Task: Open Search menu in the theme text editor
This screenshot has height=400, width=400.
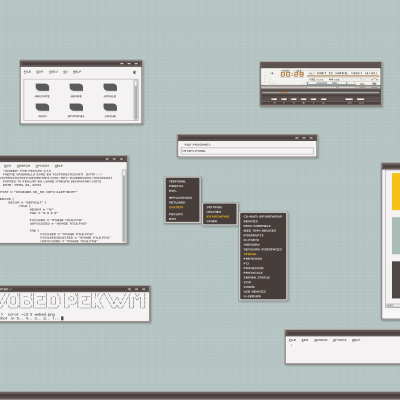Action: (x=23, y=166)
